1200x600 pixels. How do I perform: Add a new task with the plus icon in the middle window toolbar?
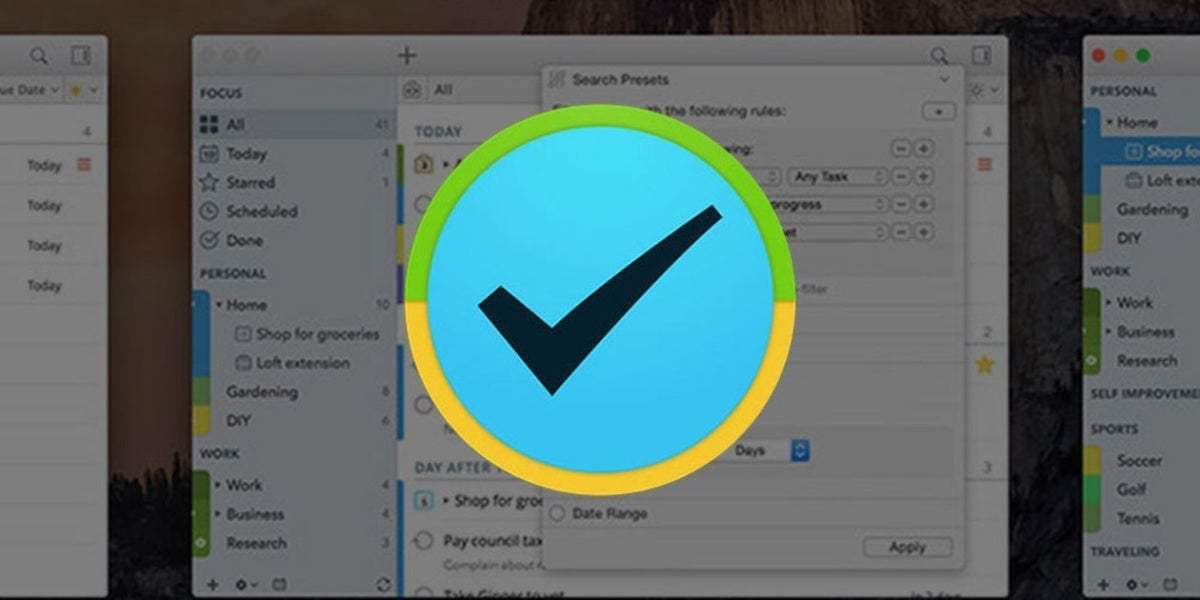(407, 55)
